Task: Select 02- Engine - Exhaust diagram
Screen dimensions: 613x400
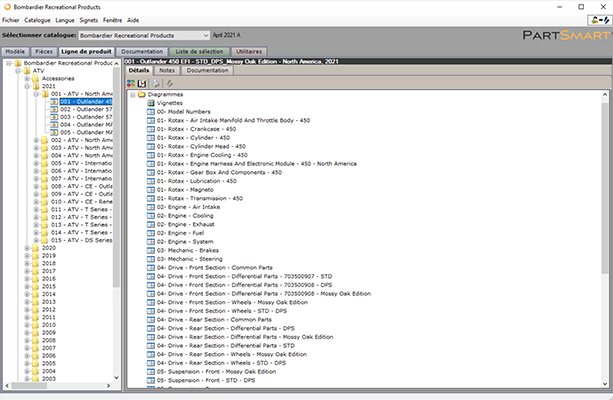Action: 185,225
